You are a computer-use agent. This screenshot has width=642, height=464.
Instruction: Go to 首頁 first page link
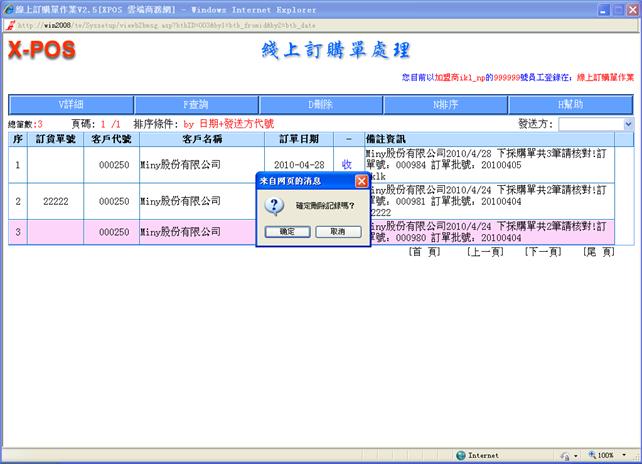coord(424,252)
